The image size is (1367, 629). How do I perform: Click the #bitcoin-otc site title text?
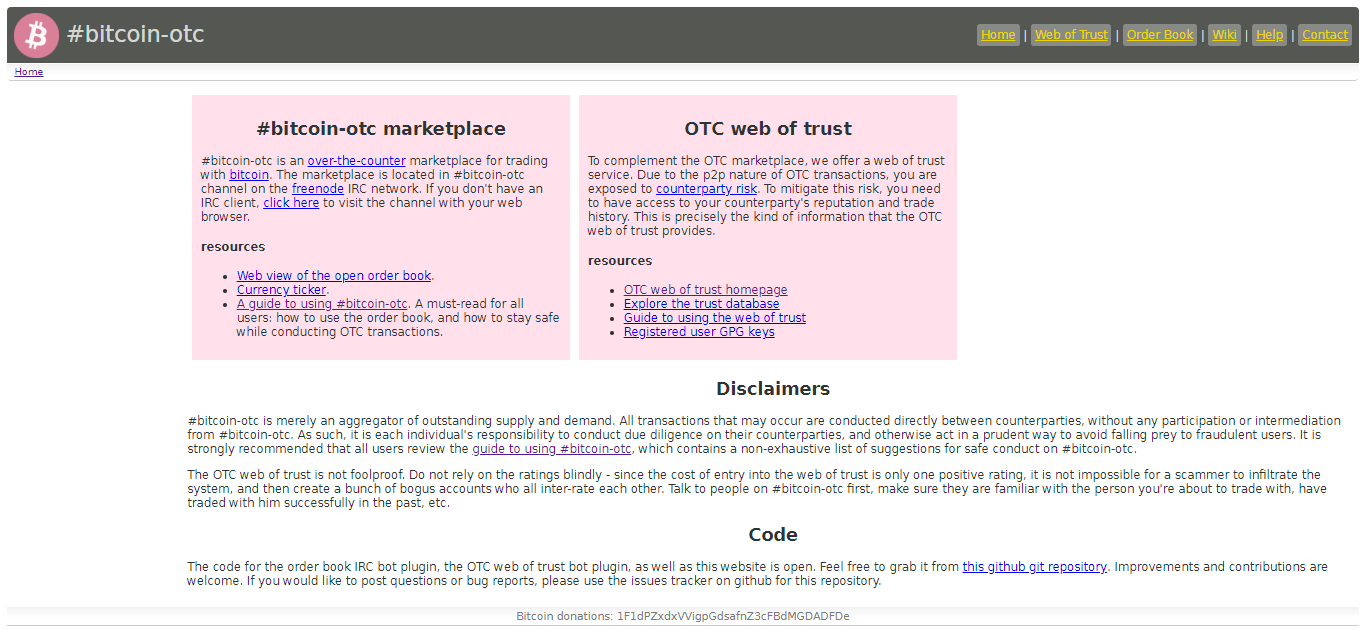pyautogui.click(x=135, y=35)
